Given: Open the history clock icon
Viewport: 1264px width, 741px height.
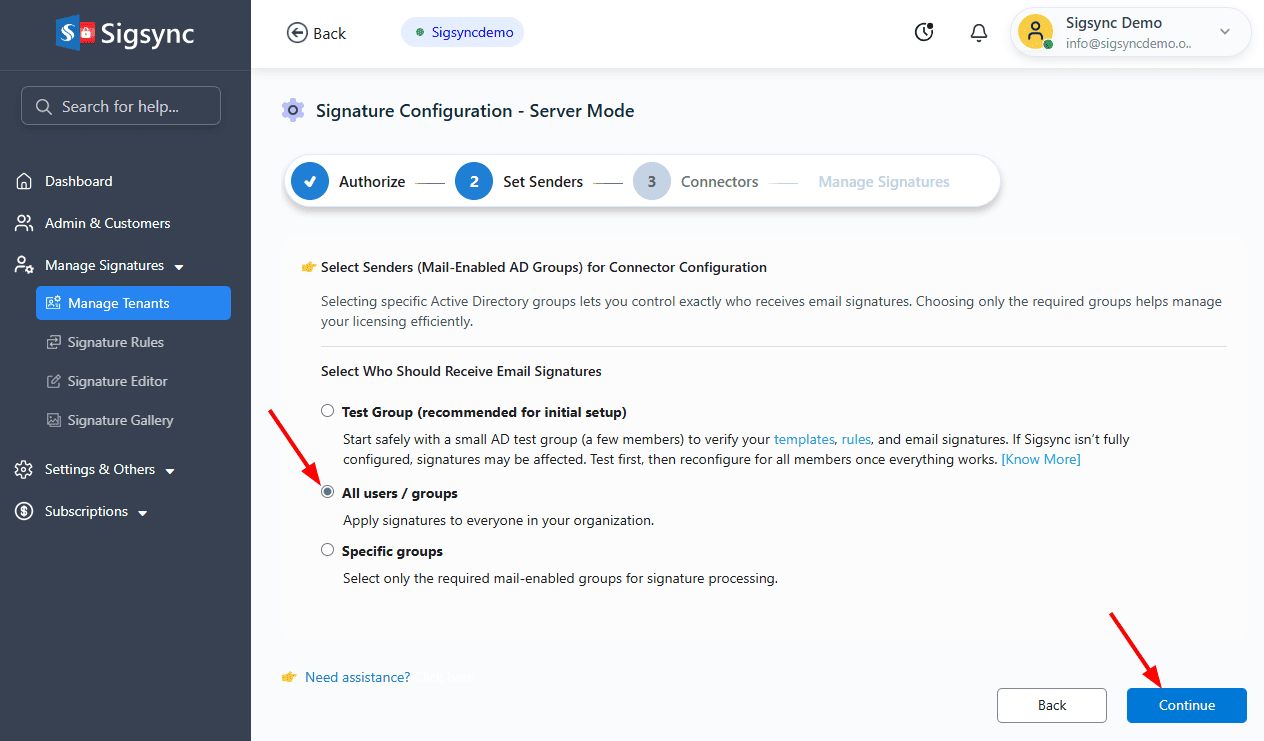Looking at the screenshot, I should coord(925,33).
